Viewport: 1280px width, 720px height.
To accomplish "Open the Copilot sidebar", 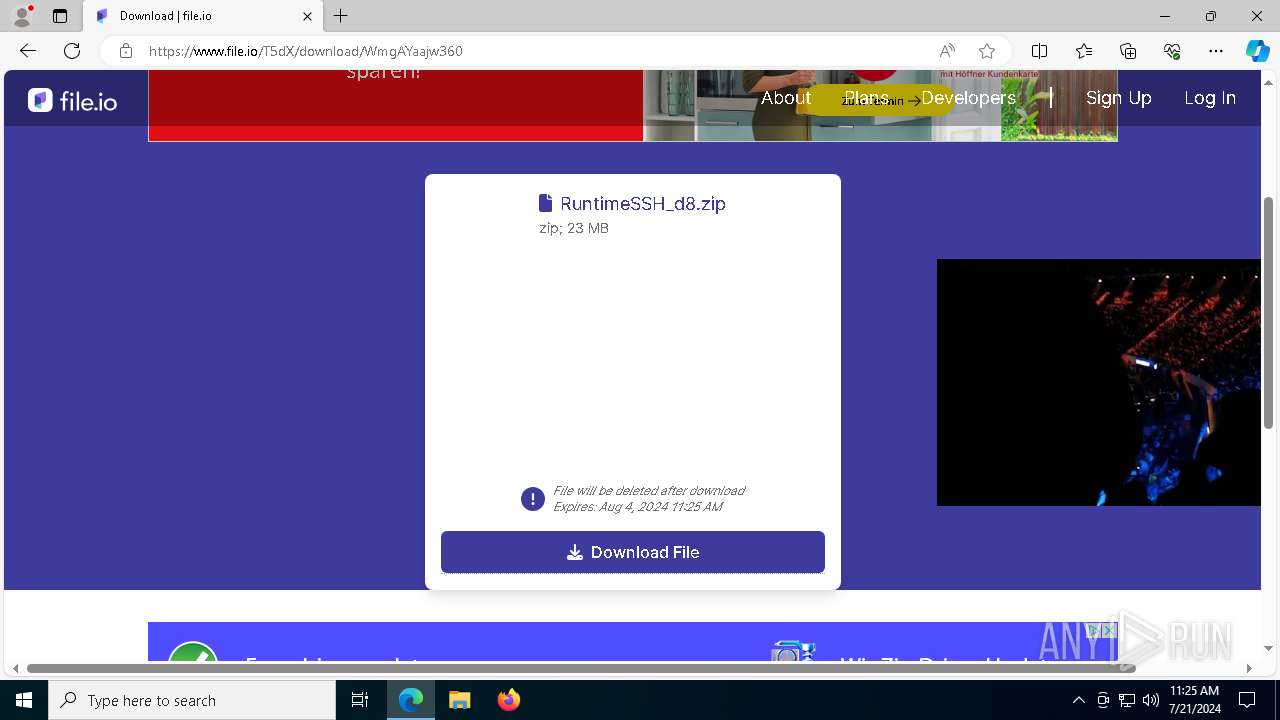I will (x=1257, y=51).
